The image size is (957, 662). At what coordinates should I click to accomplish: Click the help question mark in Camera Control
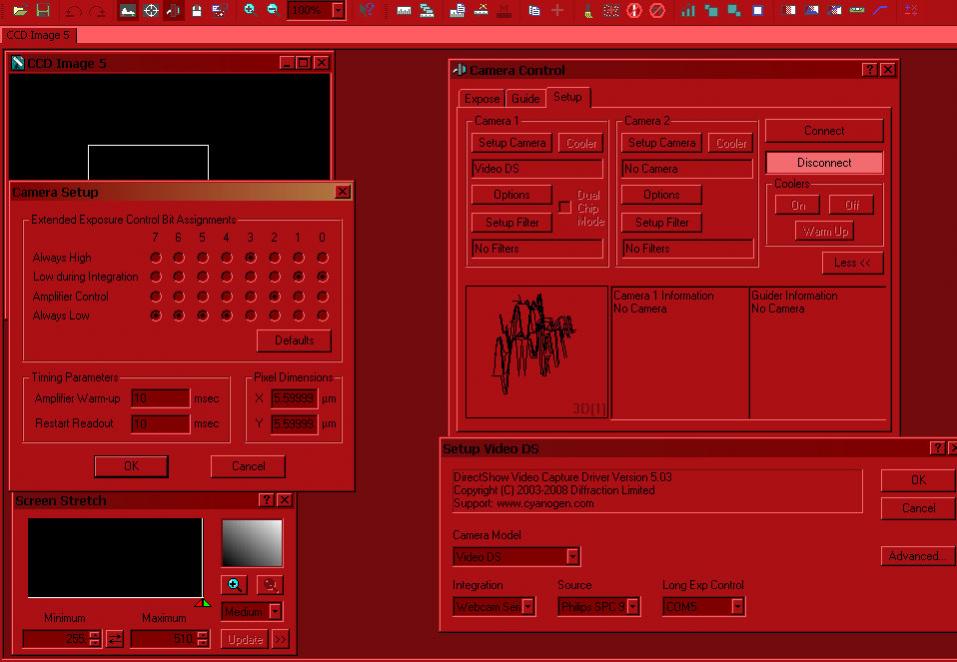[870, 70]
